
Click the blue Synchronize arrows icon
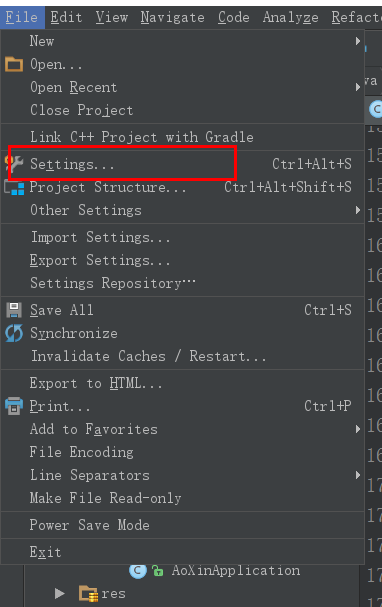point(14,333)
